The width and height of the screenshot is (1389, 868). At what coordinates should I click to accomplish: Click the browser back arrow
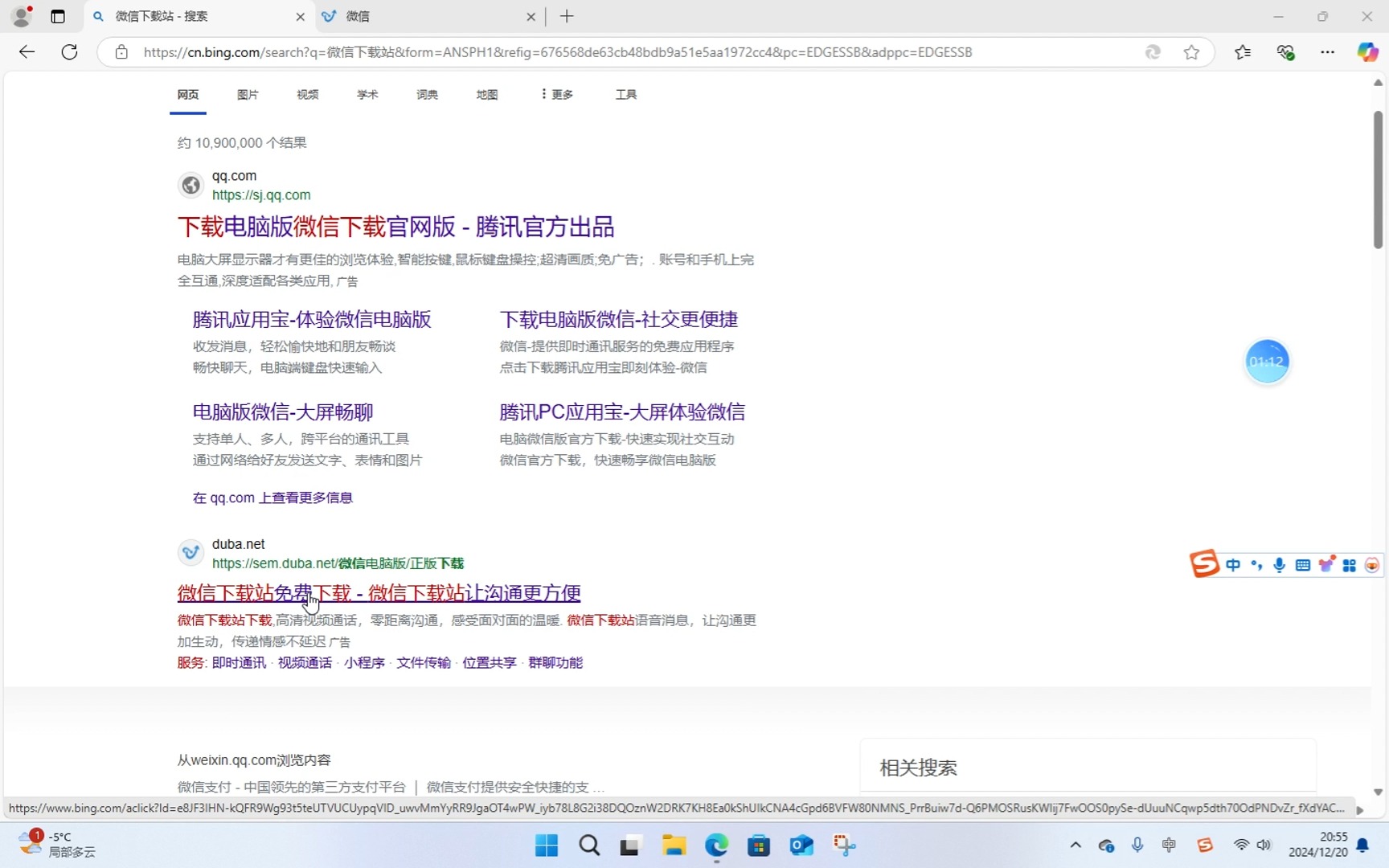click(x=27, y=52)
